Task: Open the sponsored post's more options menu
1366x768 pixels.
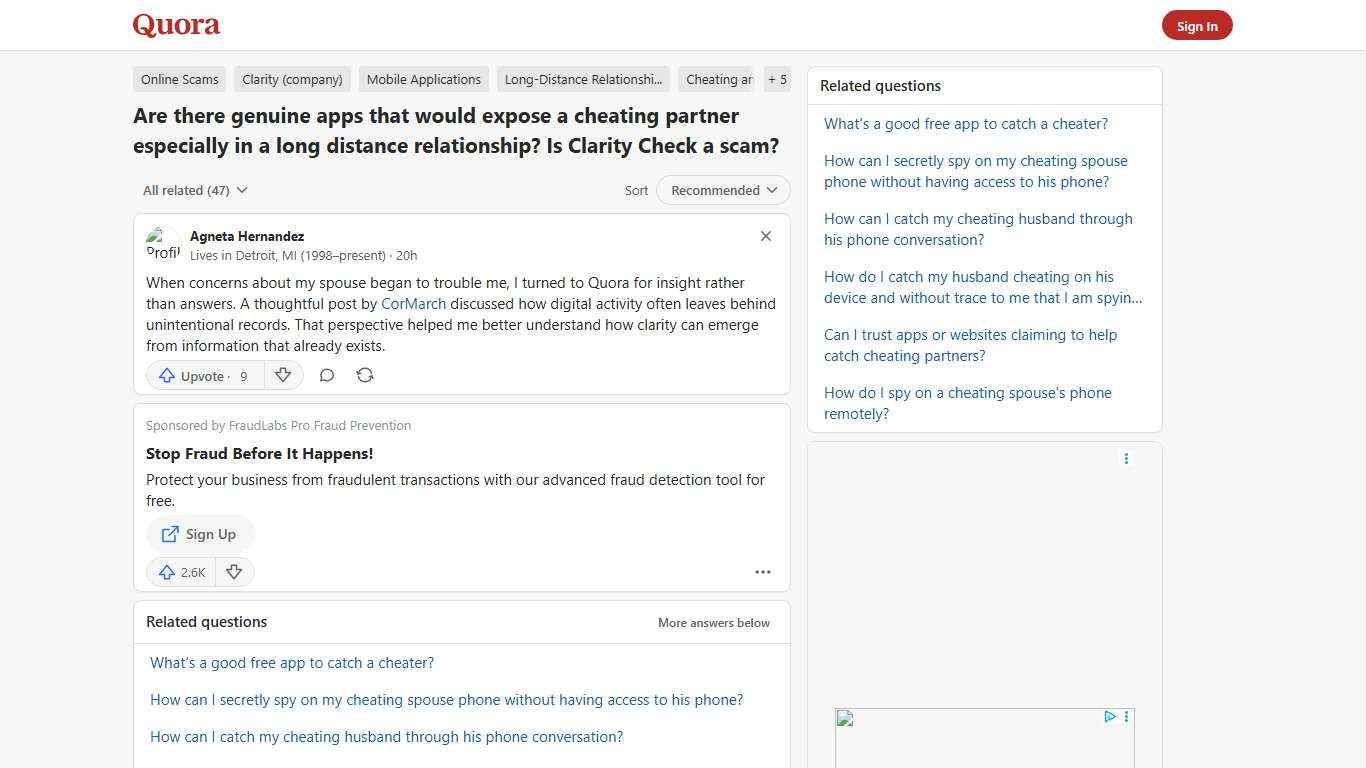Action: (763, 572)
